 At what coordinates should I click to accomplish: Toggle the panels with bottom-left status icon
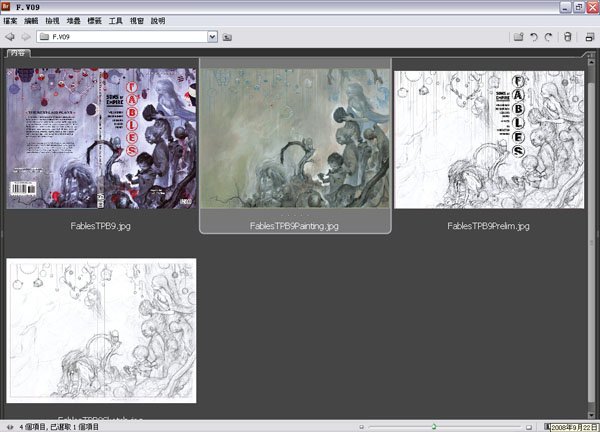click(7, 426)
